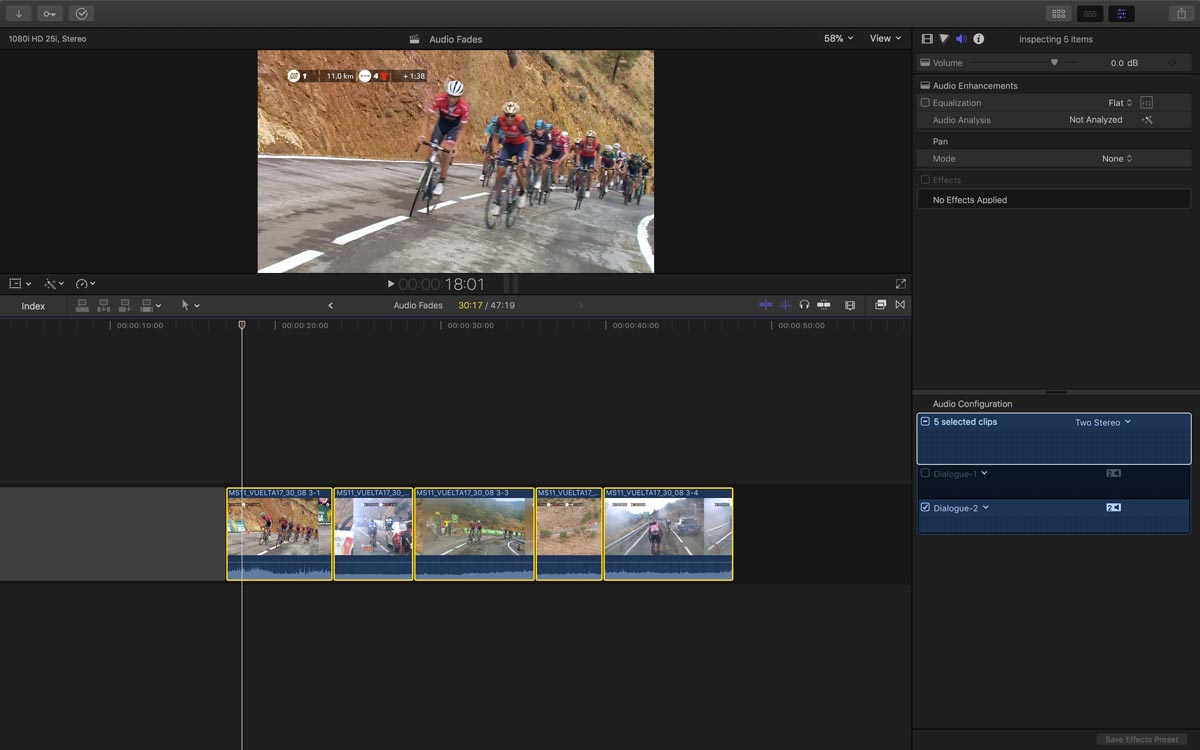This screenshot has height=750, width=1200.
Task: Open the keyword editor key icon
Action: tap(50, 14)
